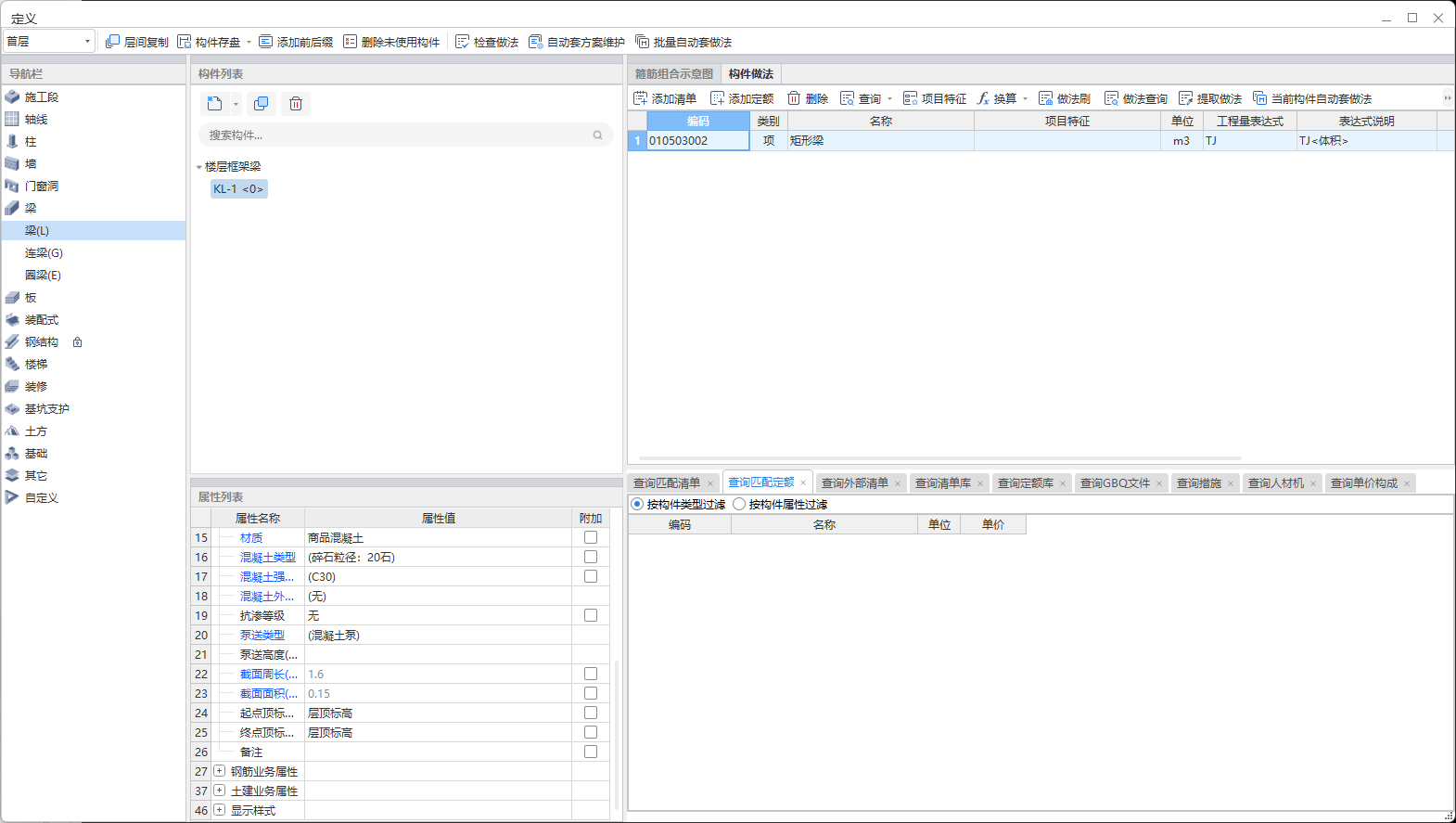1456x823 pixels.
Task: Open the 查询匹配清单 tab
Action: pyautogui.click(x=667, y=482)
